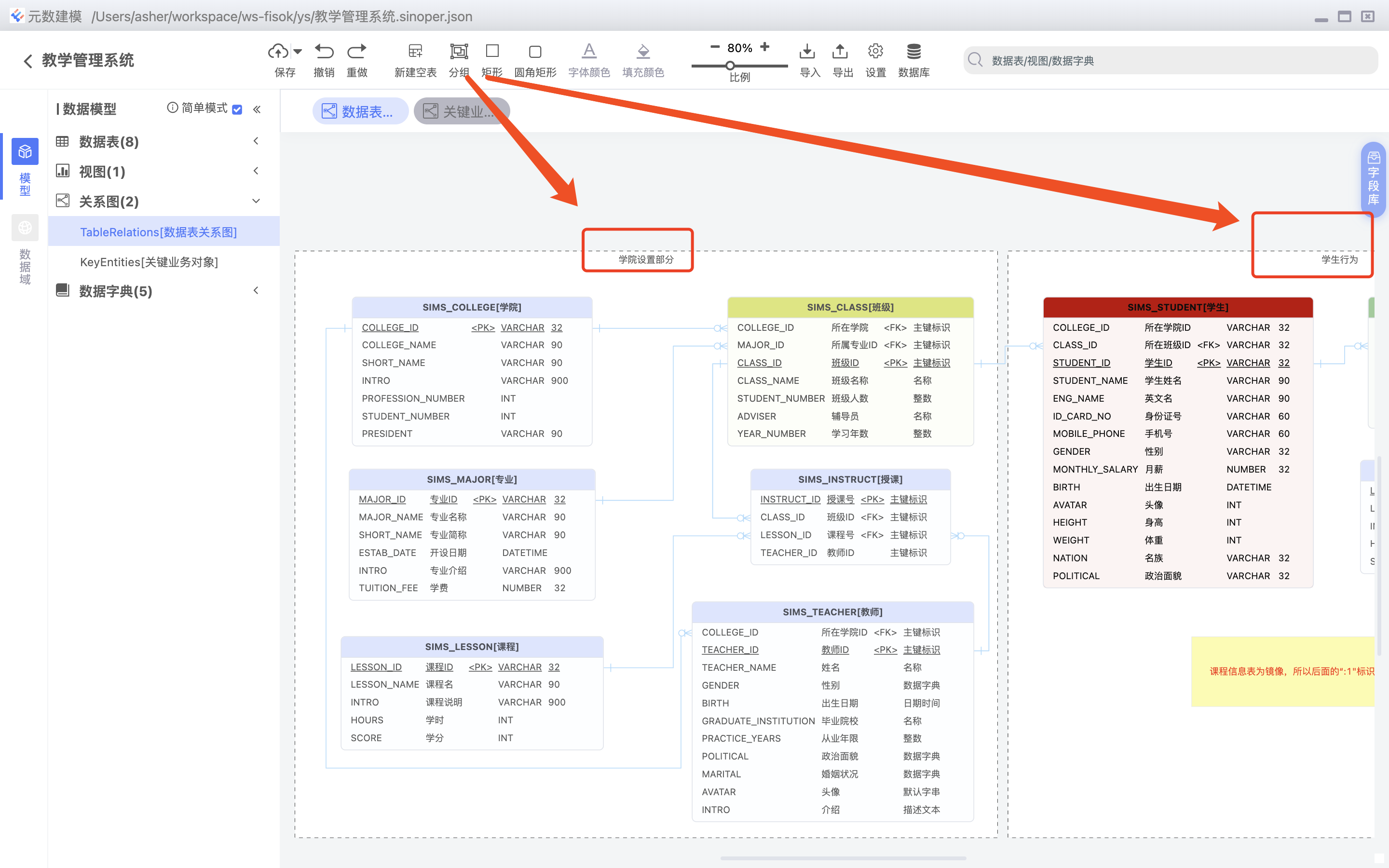
Task: Open the save dropdown arrow
Action: click(298, 52)
